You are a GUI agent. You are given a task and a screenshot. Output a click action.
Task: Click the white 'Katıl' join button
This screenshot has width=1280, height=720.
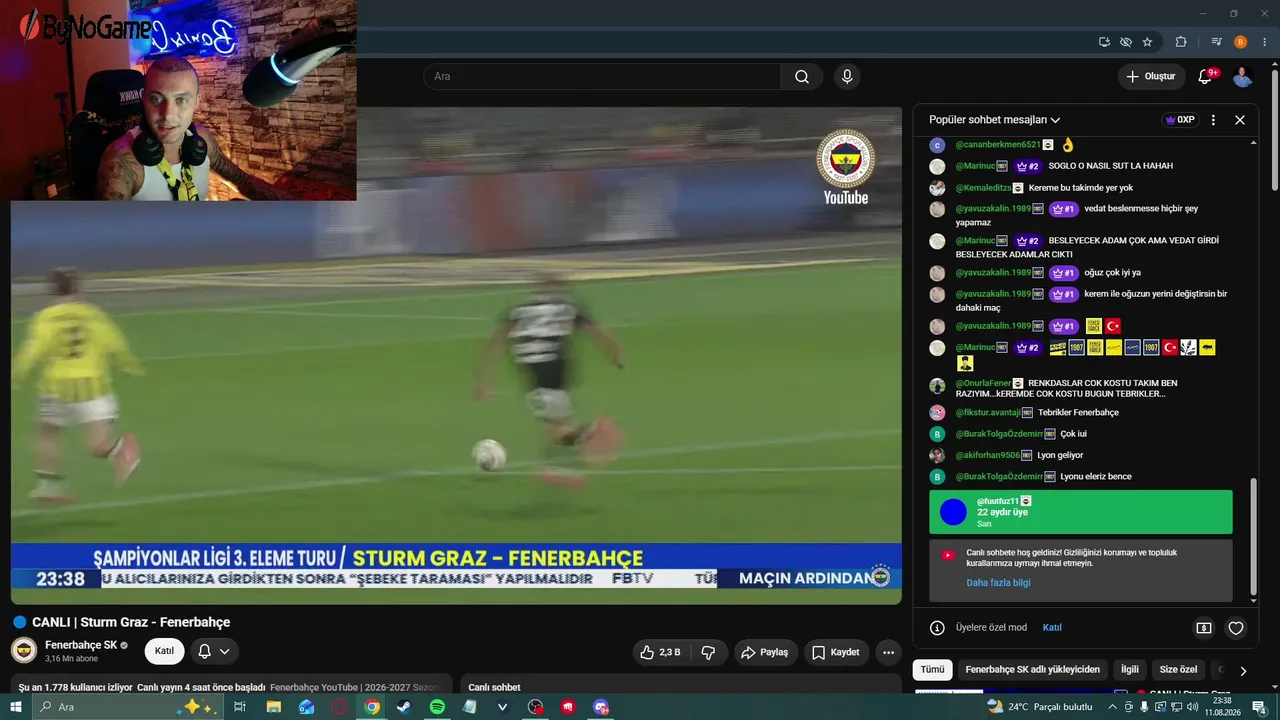[164, 651]
